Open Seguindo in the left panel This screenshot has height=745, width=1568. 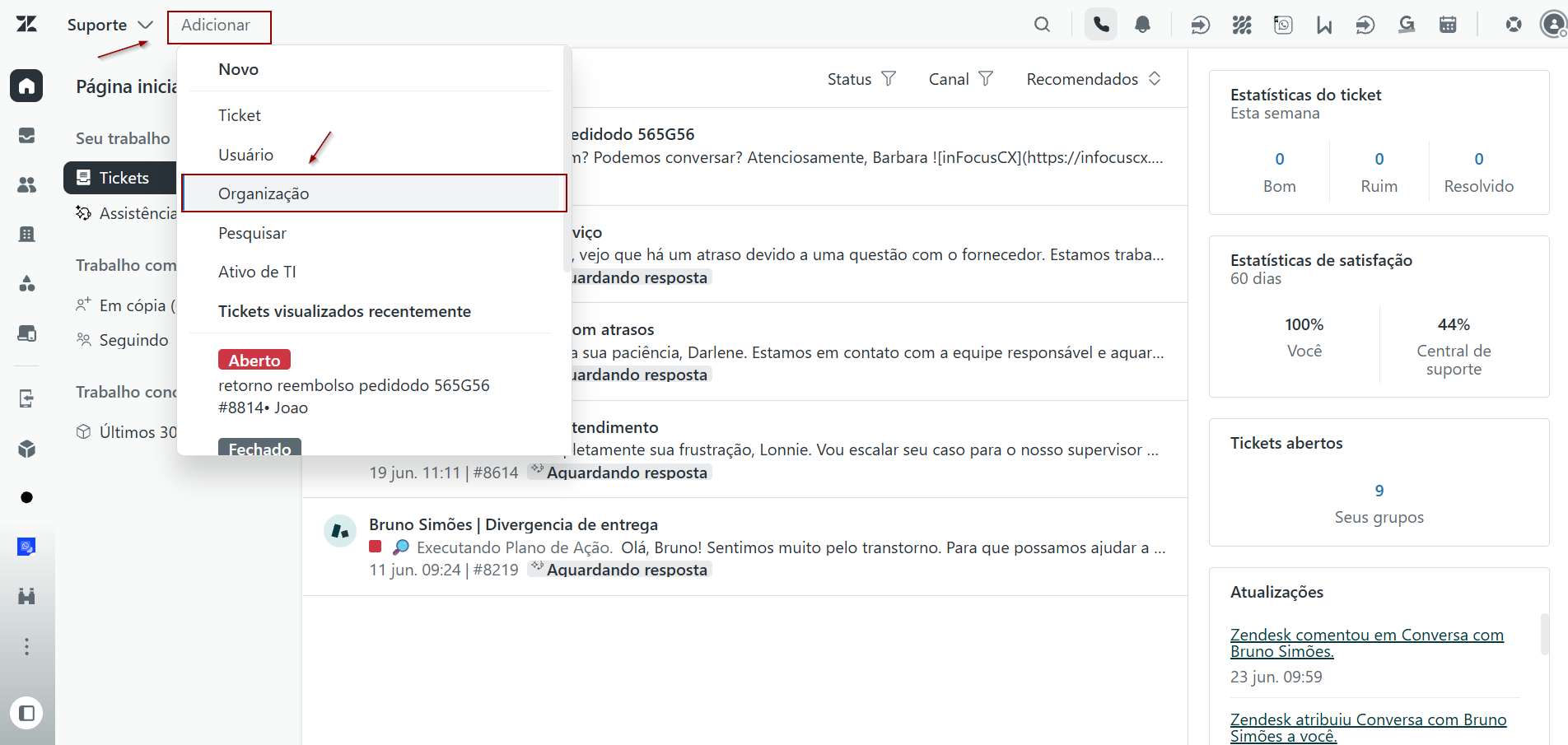coord(122,340)
